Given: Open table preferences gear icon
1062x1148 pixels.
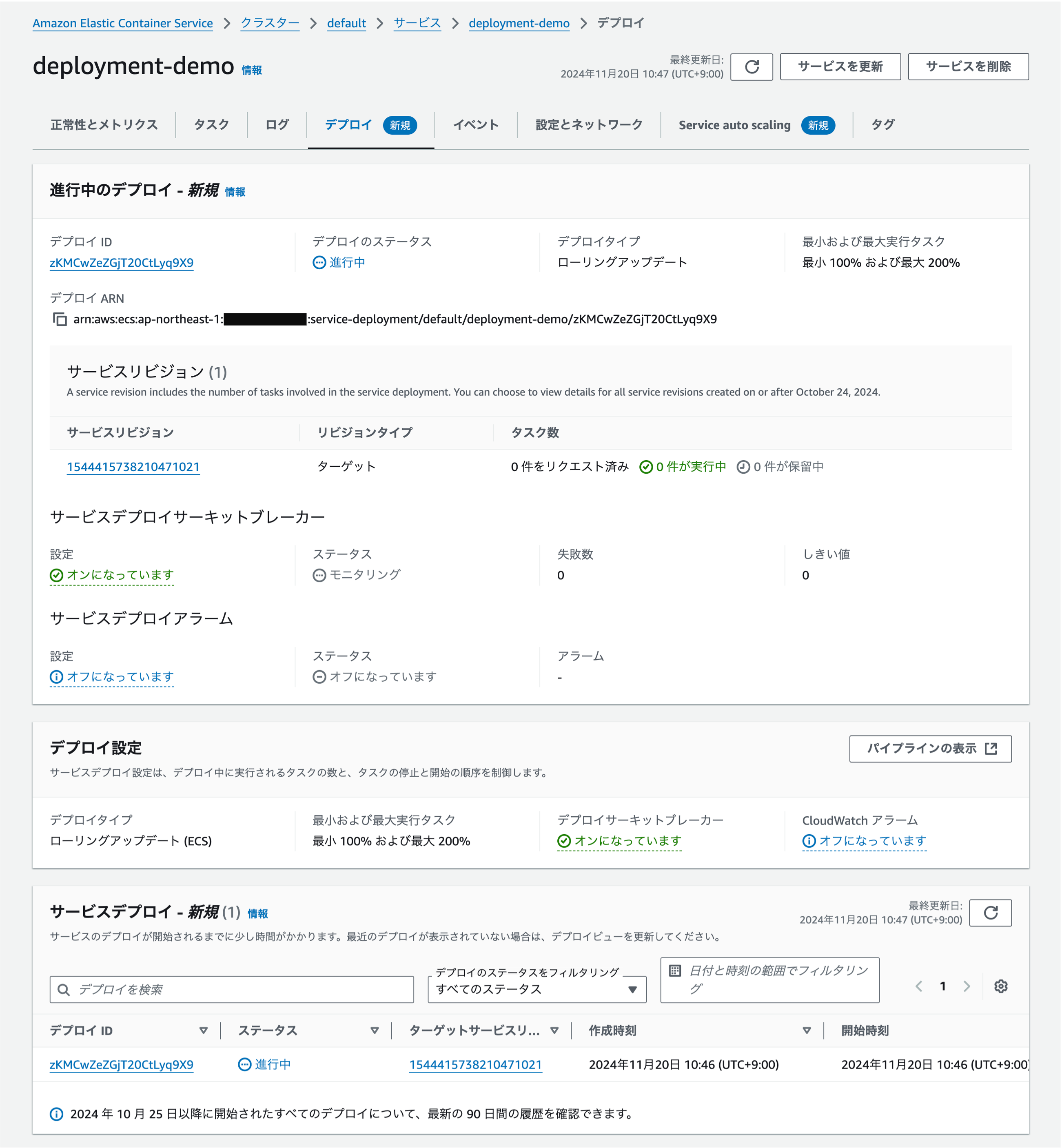Looking at the screenshot, I should pos(1000,986).
